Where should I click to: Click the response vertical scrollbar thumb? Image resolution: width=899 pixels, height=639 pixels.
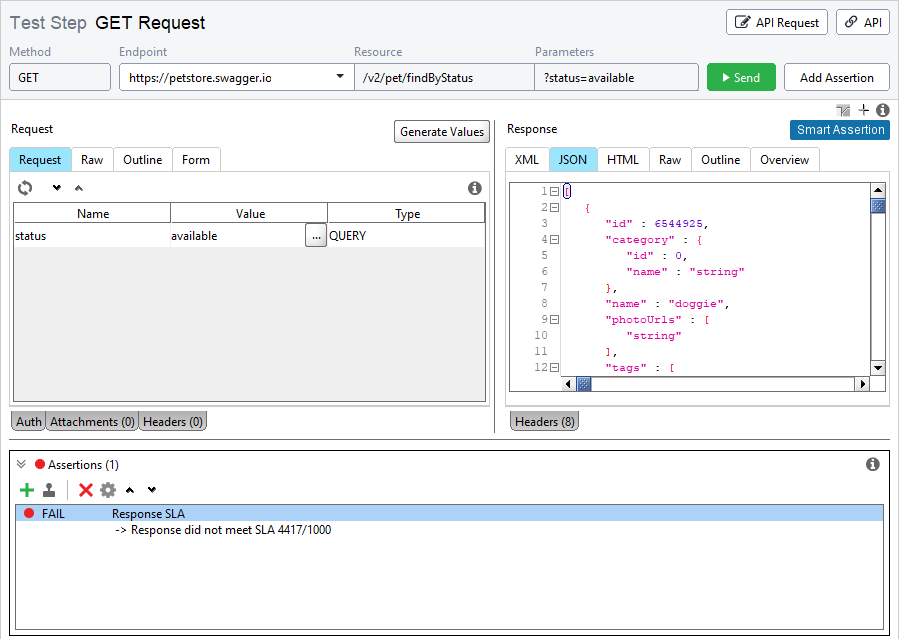tap(878, 205)
